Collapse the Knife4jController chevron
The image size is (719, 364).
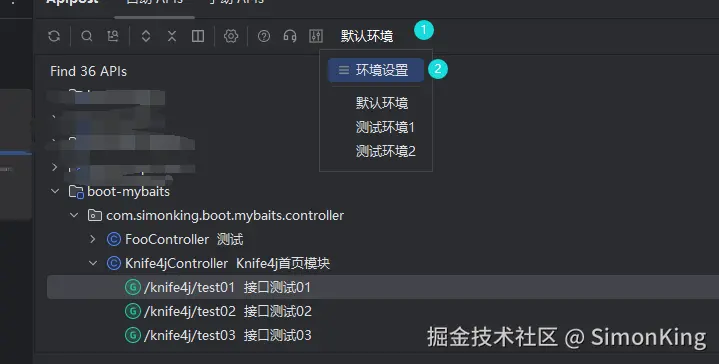tap(93, 263)
